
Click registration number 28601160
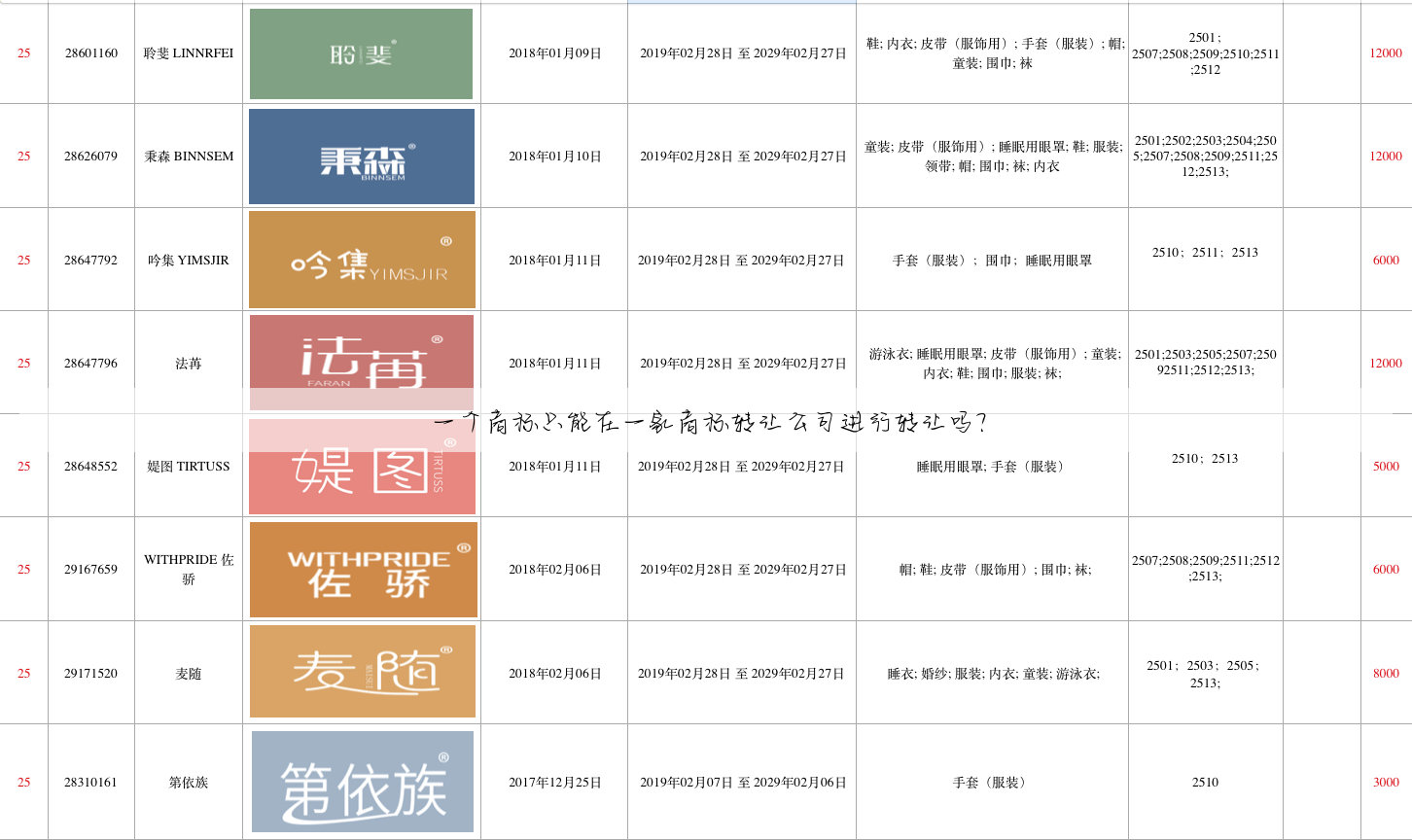[90, 53]
